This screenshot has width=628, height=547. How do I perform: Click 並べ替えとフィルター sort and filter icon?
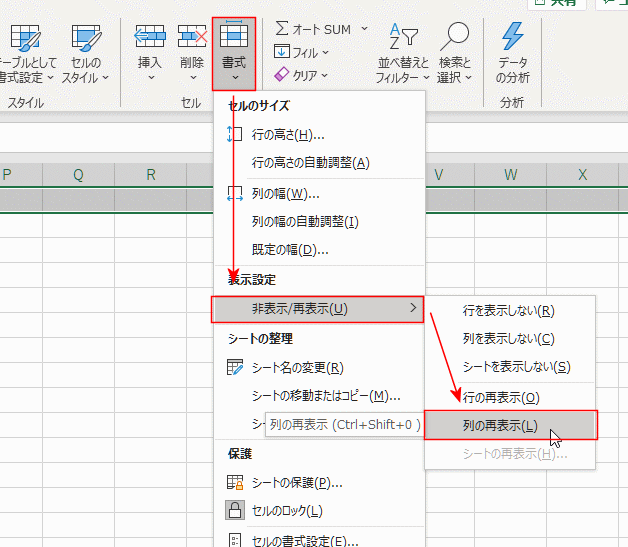404,38
